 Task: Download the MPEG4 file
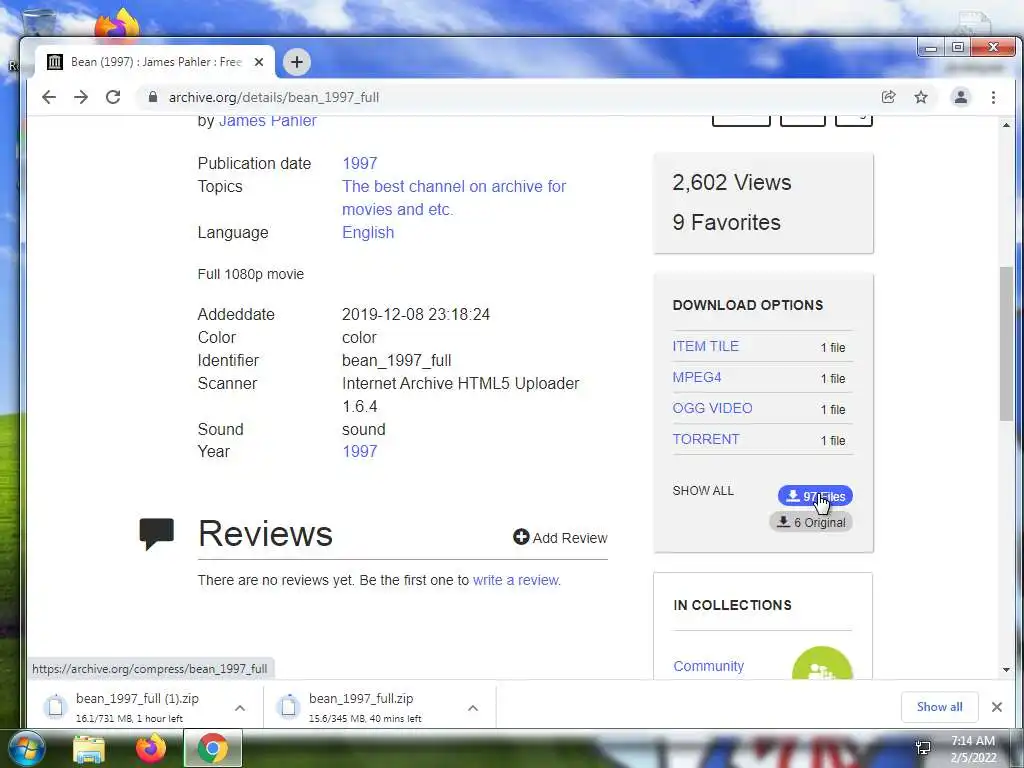(x=697, y=377)
